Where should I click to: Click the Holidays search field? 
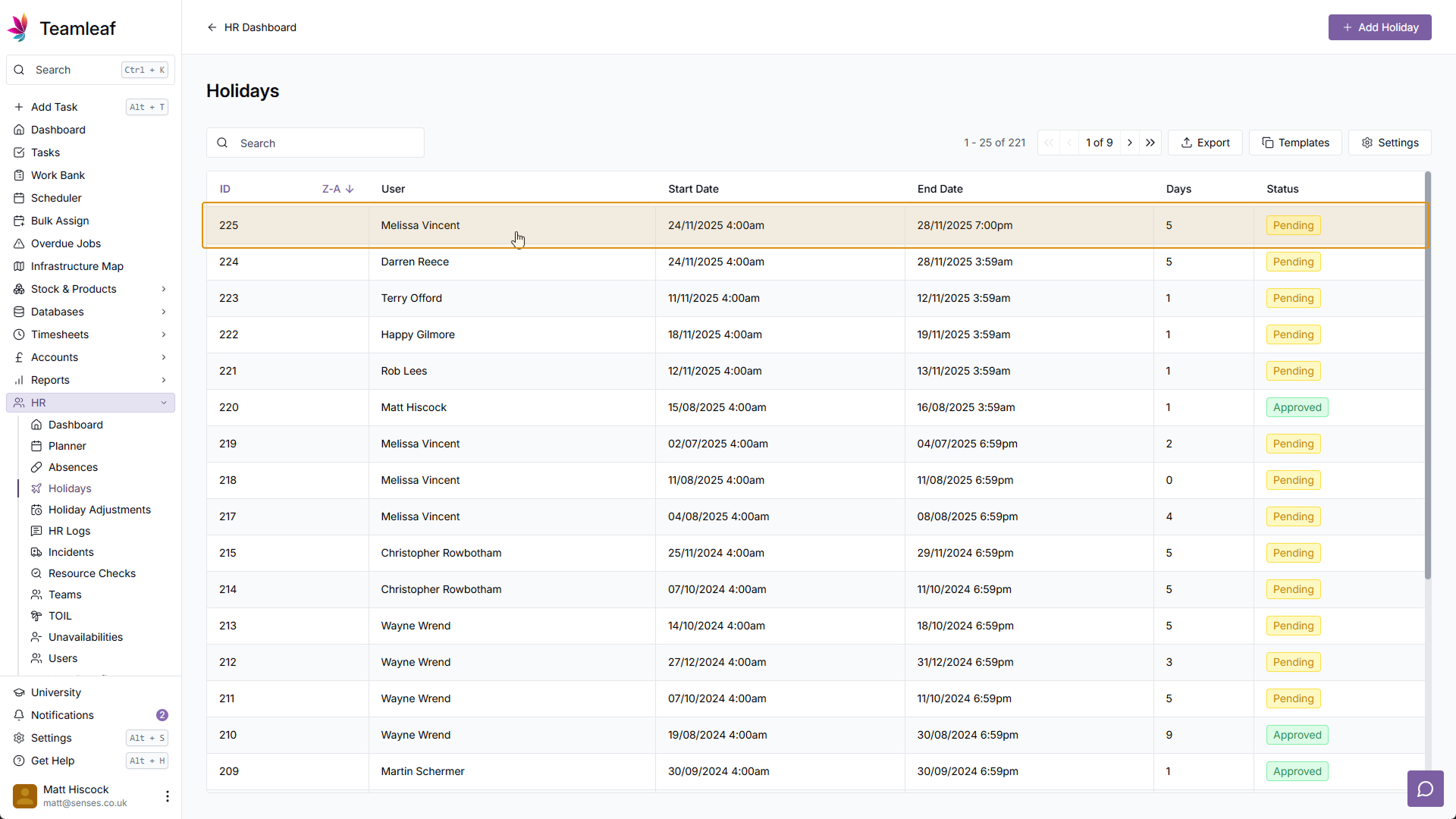326,143
